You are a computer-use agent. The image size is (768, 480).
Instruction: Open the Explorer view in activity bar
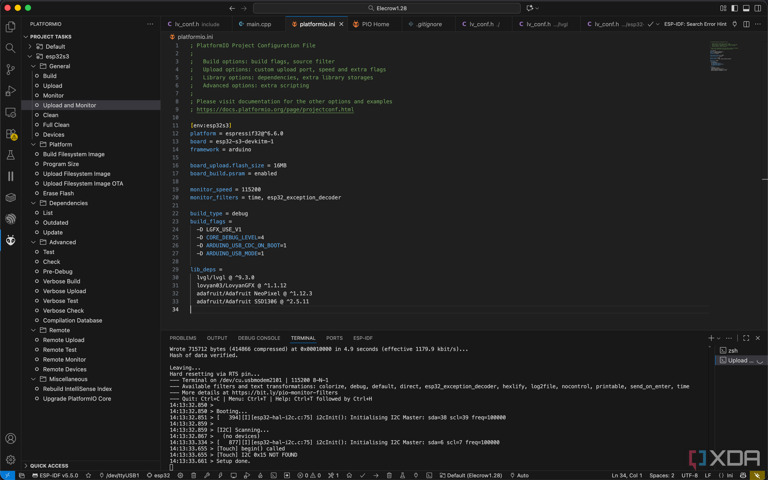coord(10,27)
